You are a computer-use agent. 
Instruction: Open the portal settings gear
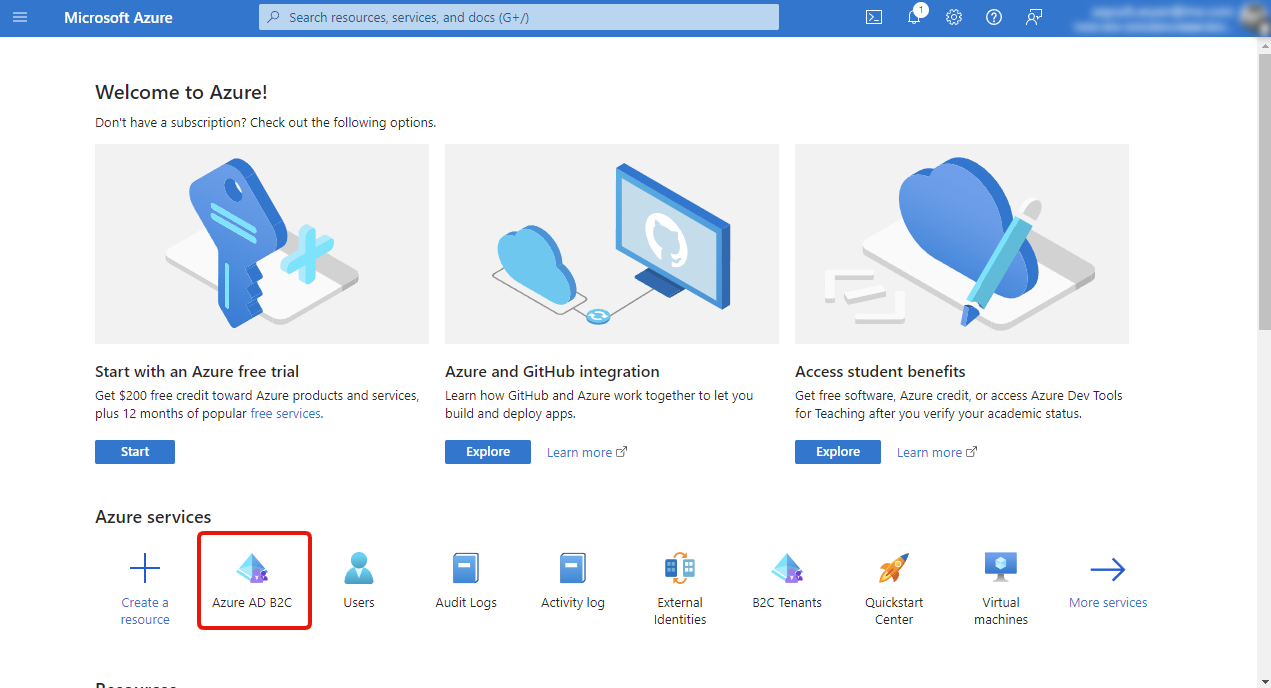(953, 17)
